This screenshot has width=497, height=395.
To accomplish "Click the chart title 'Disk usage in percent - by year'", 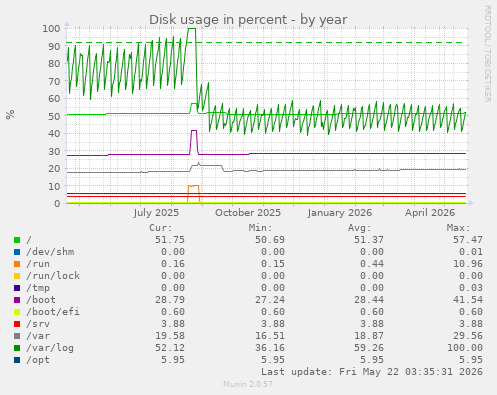I will click(x=248, y=20).
